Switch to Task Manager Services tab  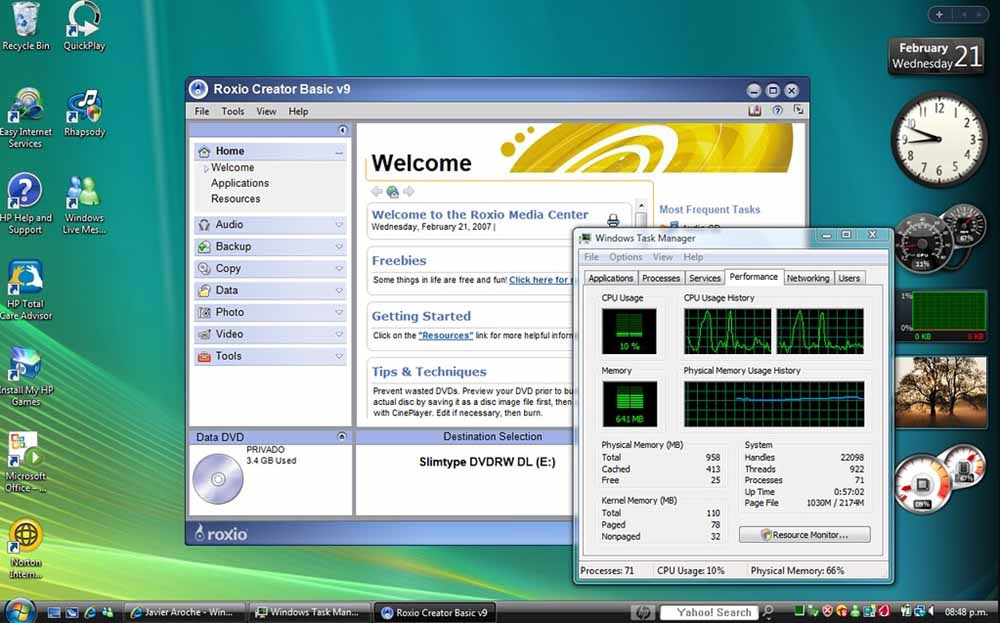pos(705,278)
